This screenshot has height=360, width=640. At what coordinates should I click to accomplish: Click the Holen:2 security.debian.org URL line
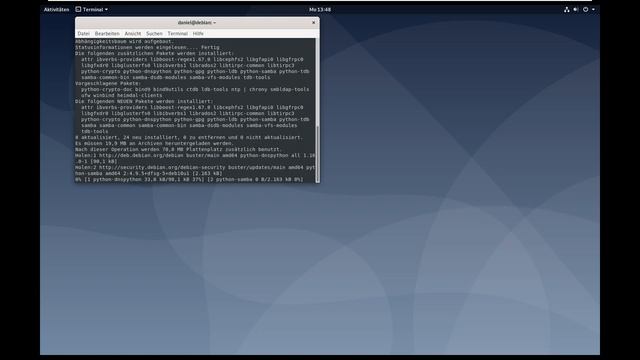(195, 167)
